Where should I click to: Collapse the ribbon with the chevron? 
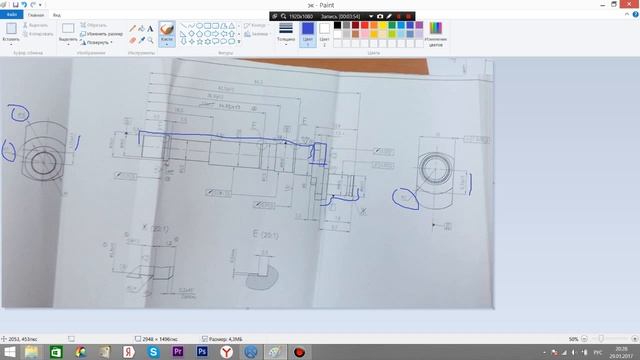click(627, 14)
